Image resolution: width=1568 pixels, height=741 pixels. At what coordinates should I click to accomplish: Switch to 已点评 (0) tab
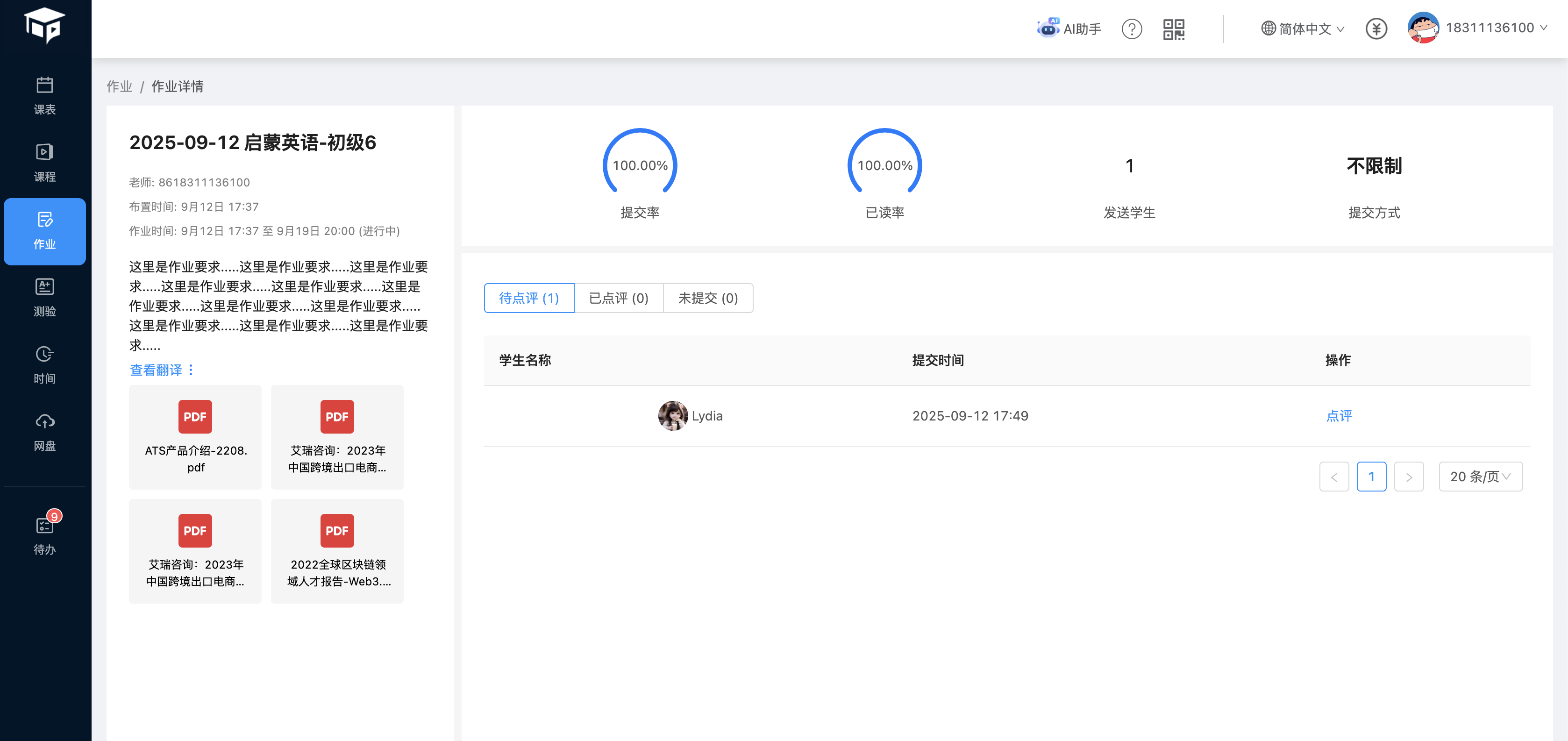coord(619,299)
